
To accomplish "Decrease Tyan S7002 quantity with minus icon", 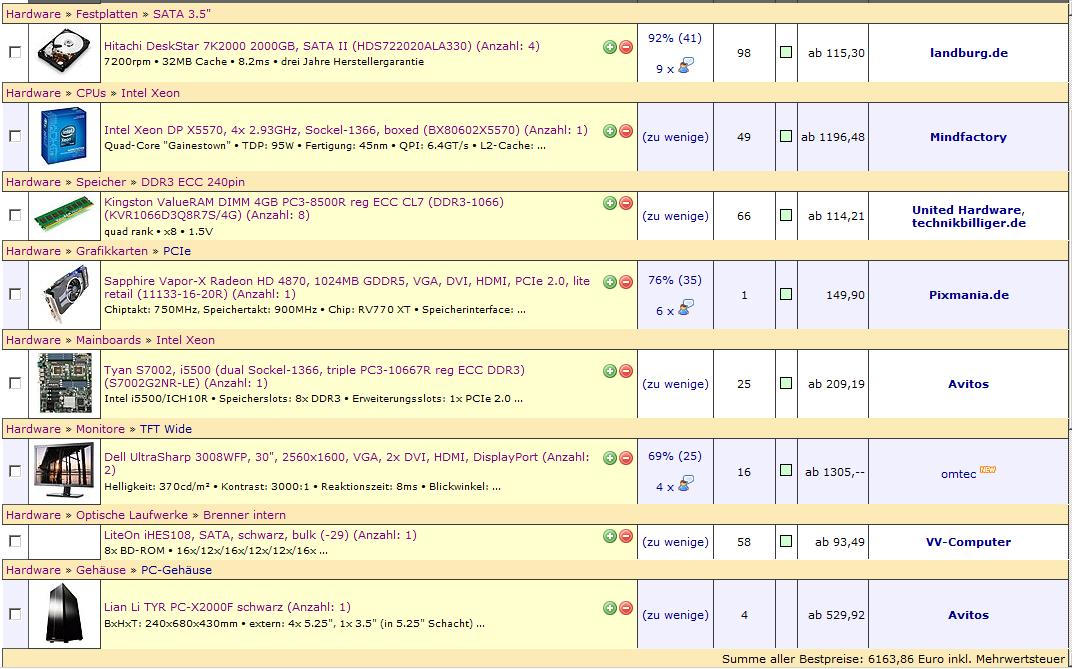I will (626, 370).
